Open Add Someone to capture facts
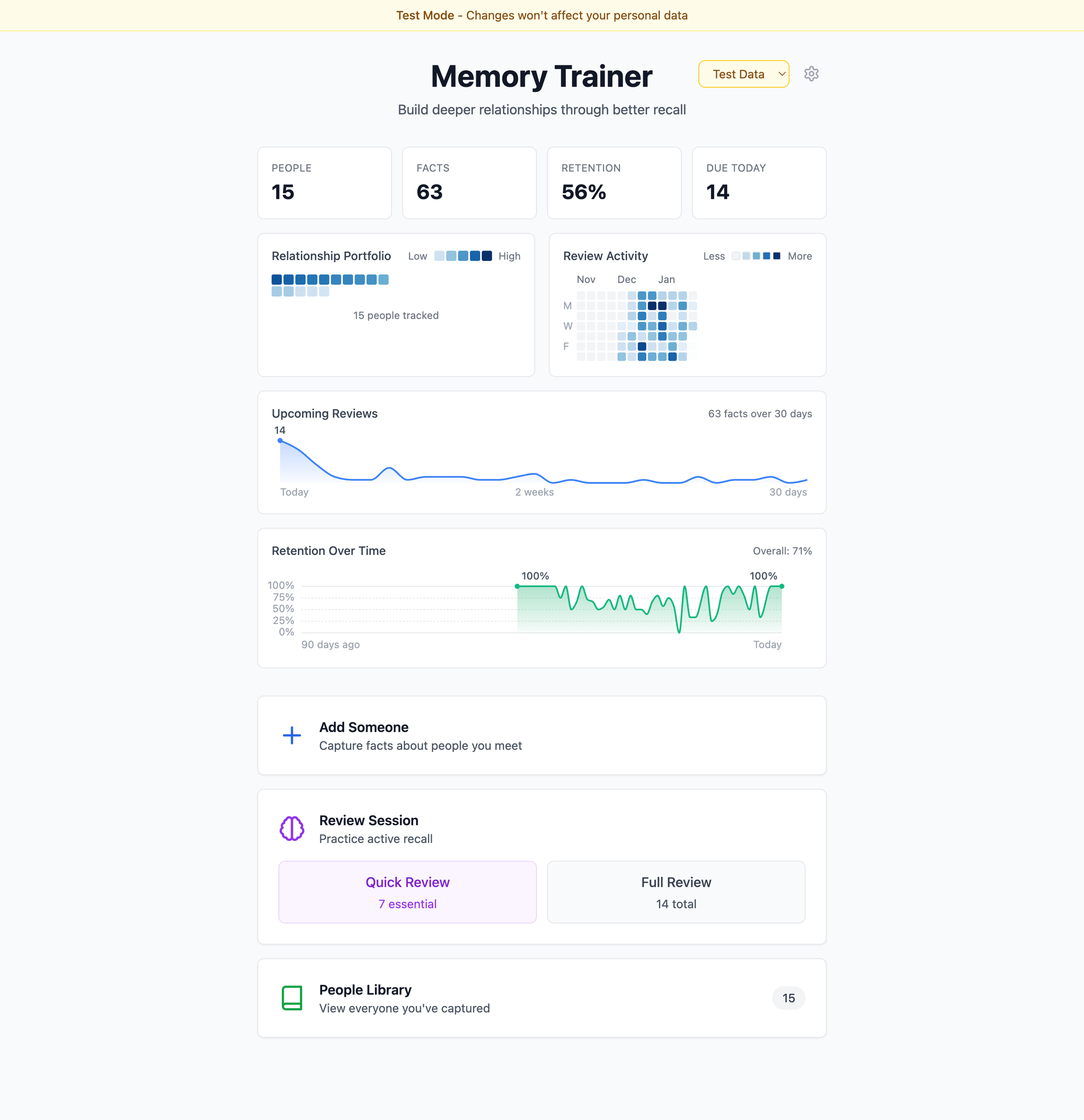The height and width of the screenshot is (1120, 1084). [542, 736]
